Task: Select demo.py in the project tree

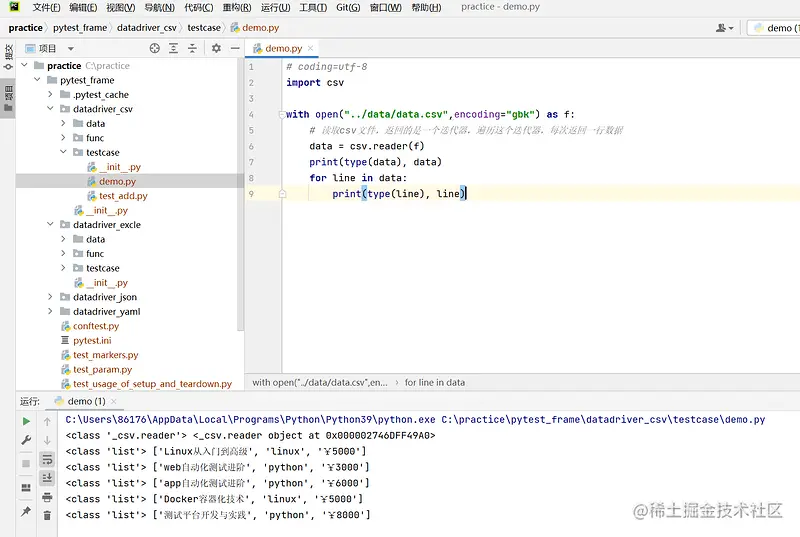Action: [x=117, y=181]
